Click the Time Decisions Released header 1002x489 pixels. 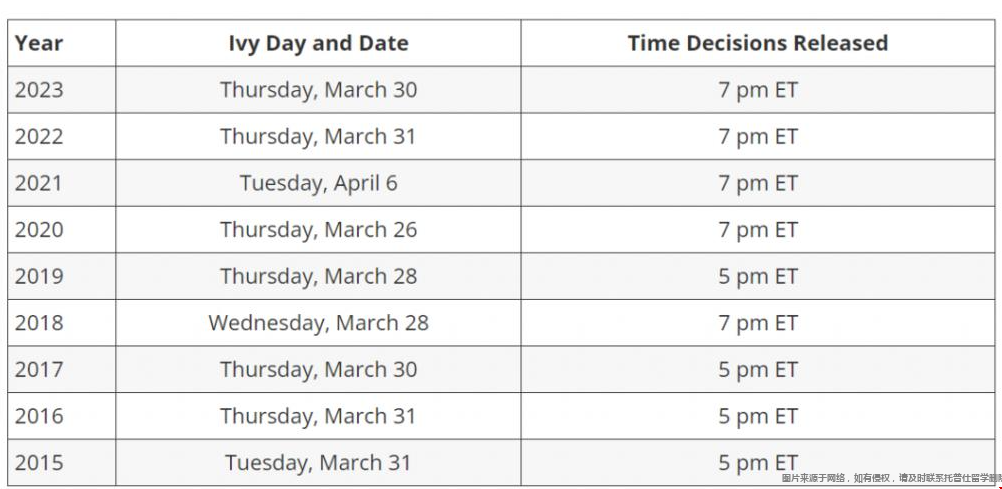click(x=758, y=43)
